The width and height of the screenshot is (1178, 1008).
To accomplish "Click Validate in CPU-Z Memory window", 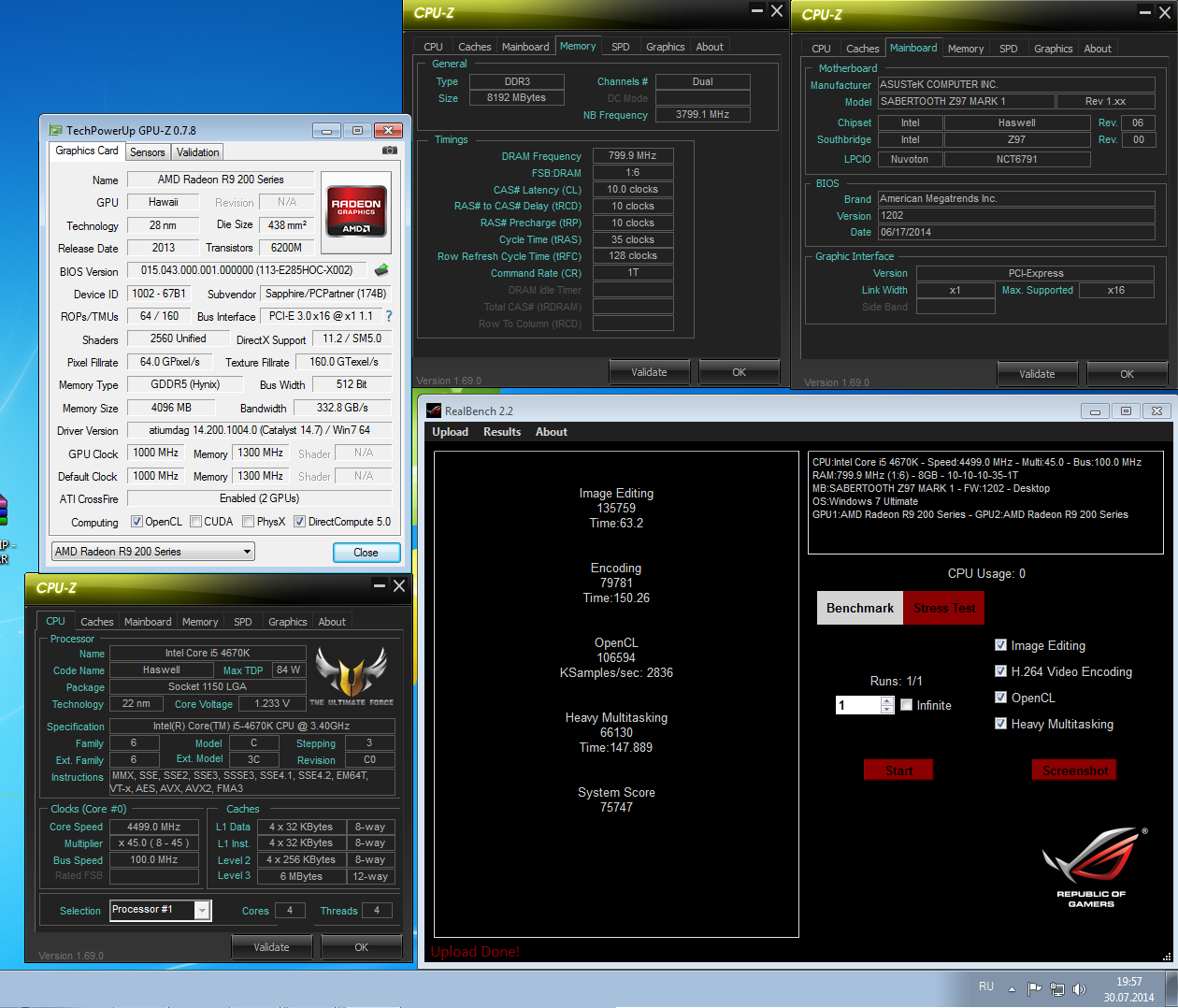I will [x=649, y=372].
